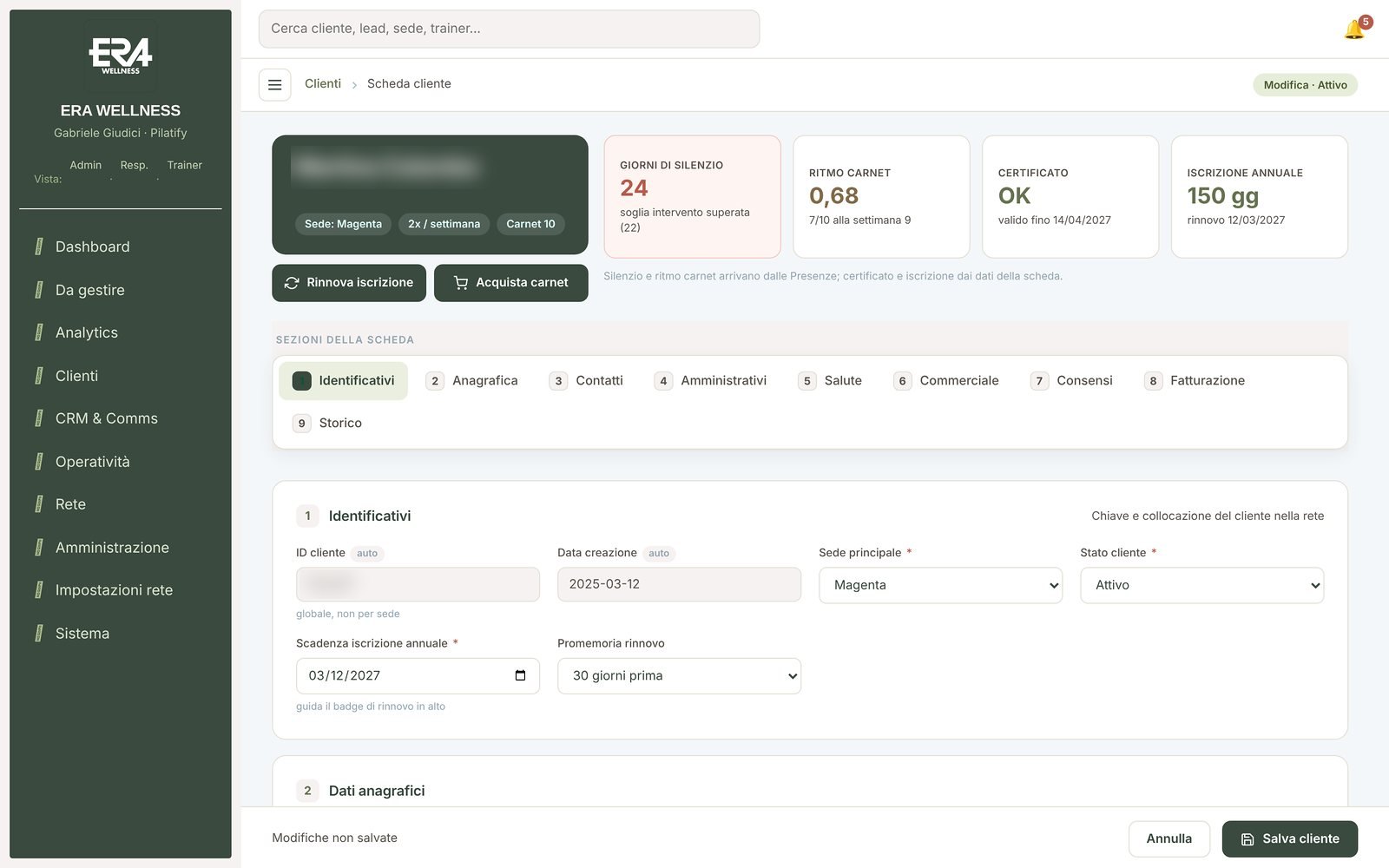Click the Clienti sidebar icon
Image resolution: width=1389 pixels, height=868 pixels.
point(38,376)
